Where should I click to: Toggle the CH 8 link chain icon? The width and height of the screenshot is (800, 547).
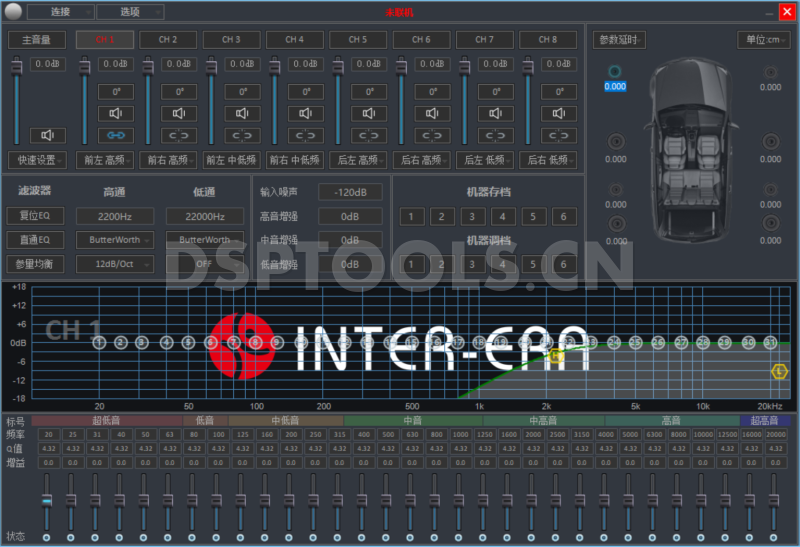pos(559,135)
